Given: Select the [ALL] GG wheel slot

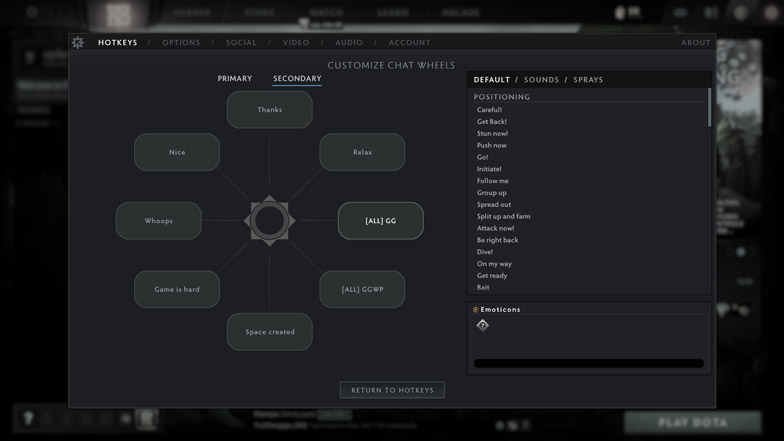Looking at the screenshot, I should (x=380, y=220).
